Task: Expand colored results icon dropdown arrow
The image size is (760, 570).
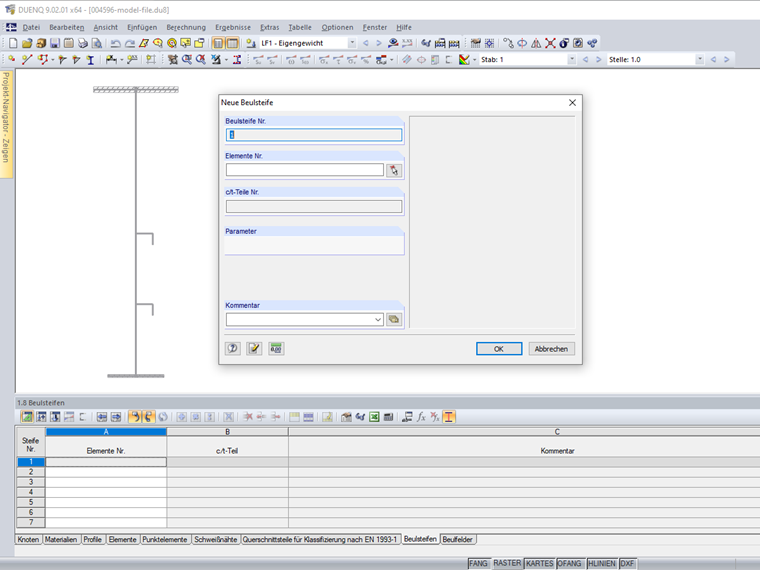Action: pos(474,60)
